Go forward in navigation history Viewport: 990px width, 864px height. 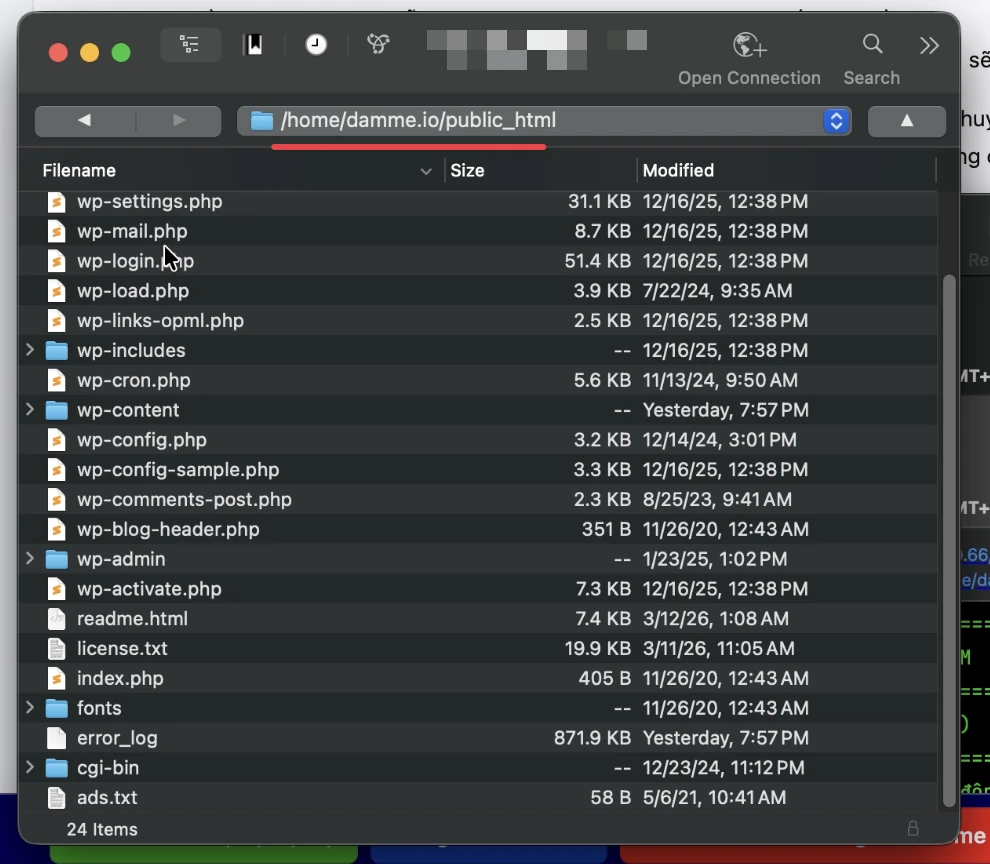[x=179, y=121]
